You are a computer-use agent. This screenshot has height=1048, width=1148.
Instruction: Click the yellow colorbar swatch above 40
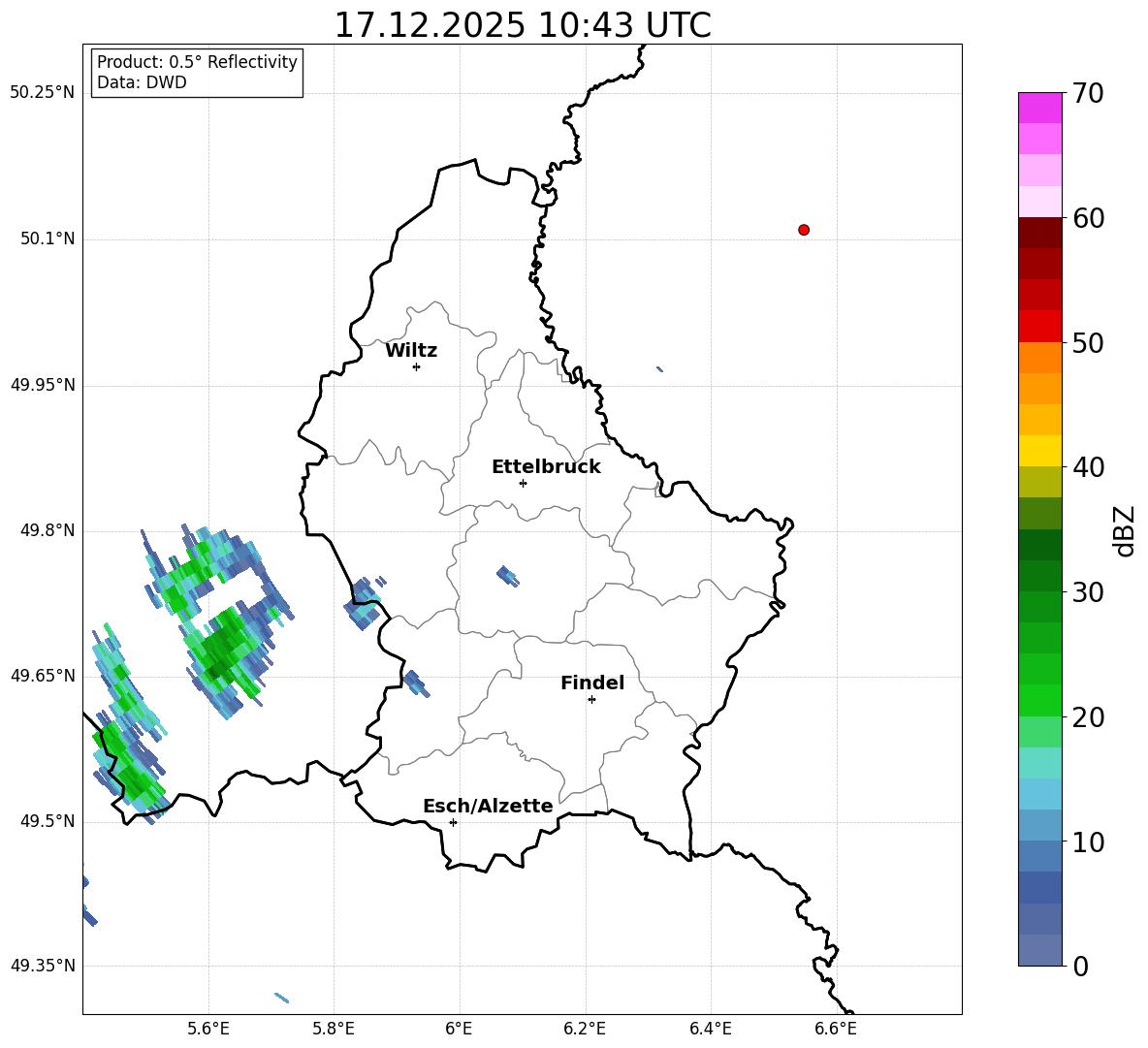pyautogui.click(x=1039, y=451)
